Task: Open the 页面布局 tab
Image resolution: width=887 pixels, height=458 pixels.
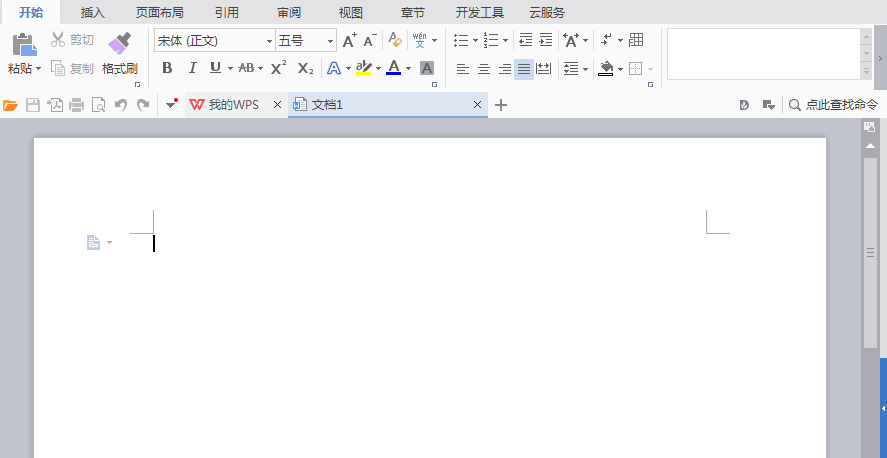Action: pos(160,12)
